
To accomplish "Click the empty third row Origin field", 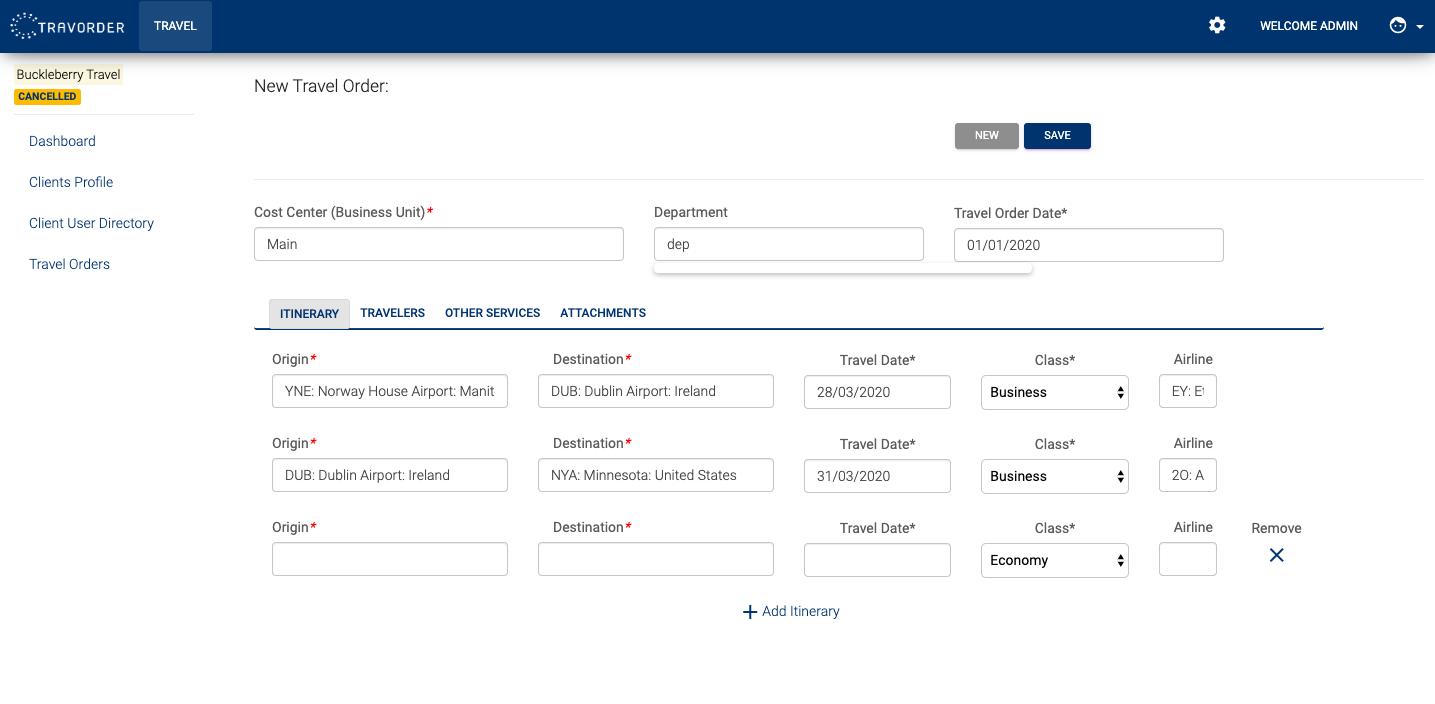I will [389, 559].
